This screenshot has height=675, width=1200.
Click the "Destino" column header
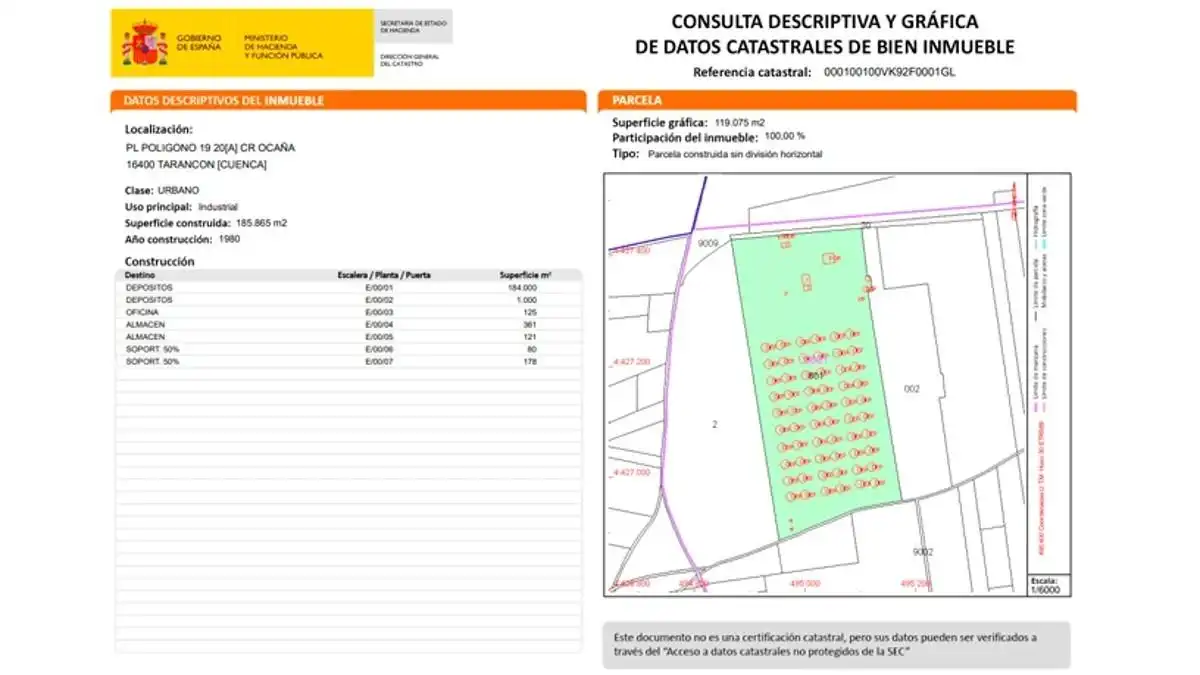point(138,275)
